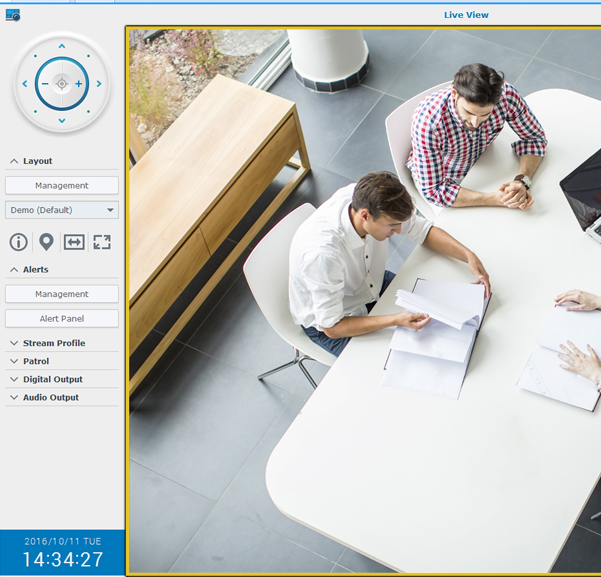
Task: Collapse the Alerts section
Action: 30,270
